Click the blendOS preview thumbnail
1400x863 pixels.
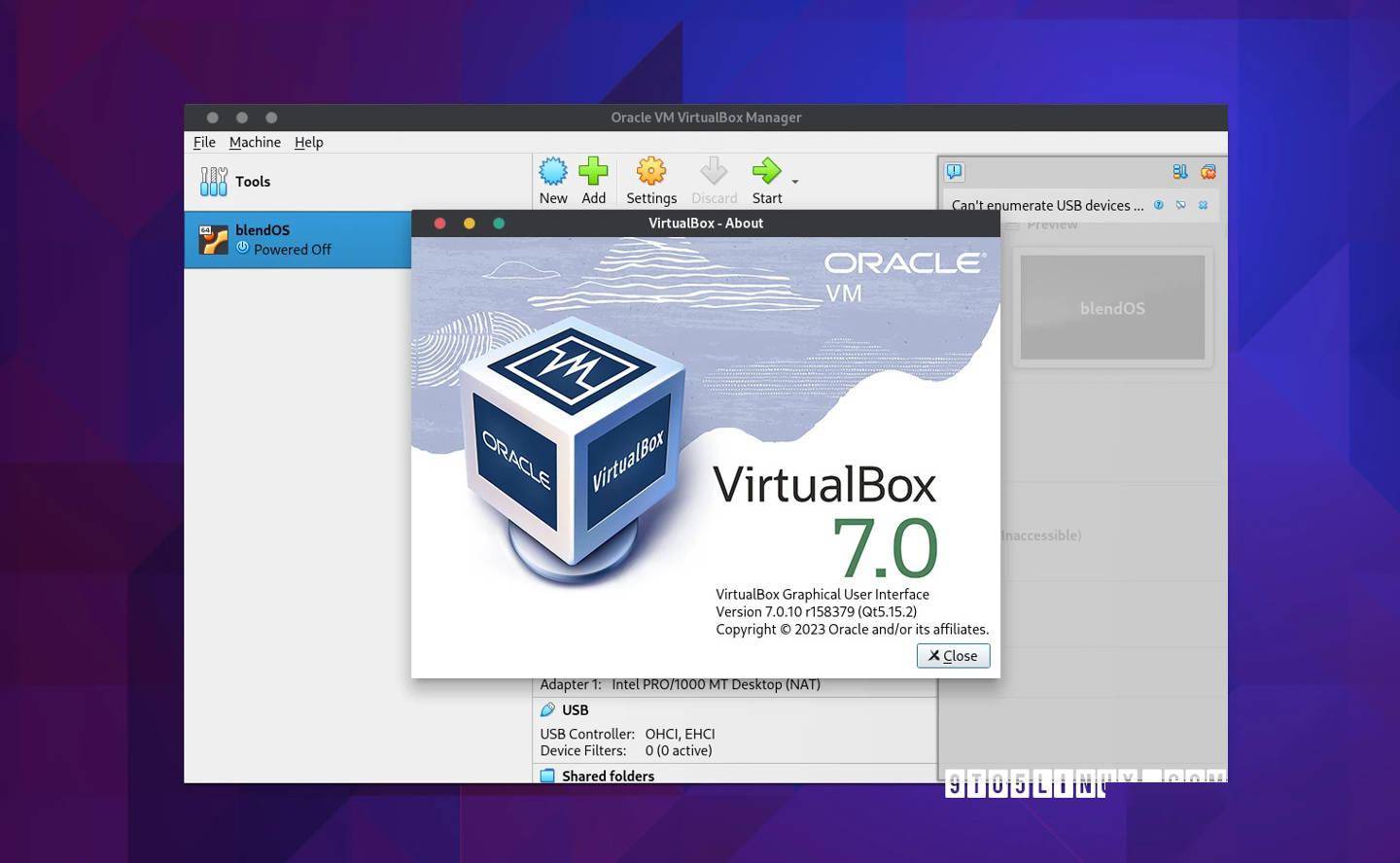click(1112, 307)
